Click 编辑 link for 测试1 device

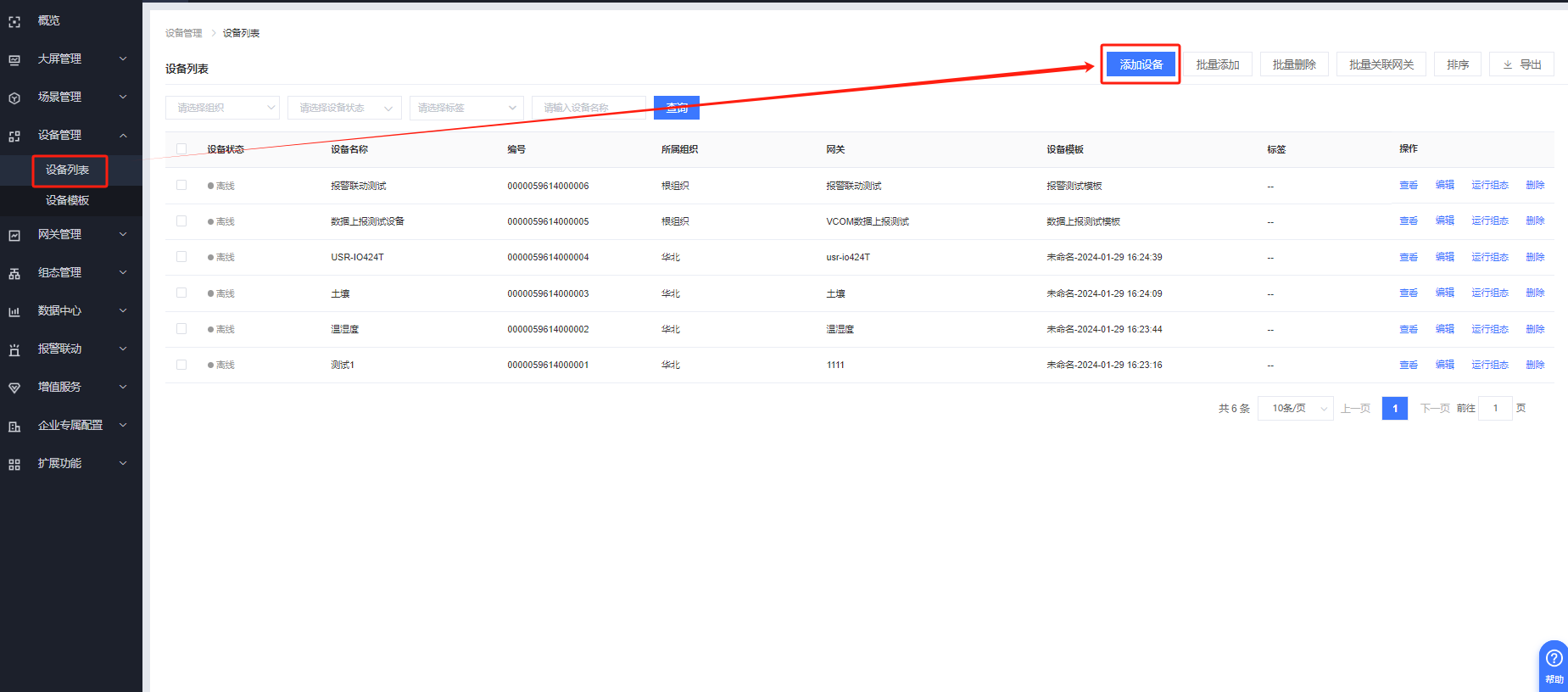1444,365
